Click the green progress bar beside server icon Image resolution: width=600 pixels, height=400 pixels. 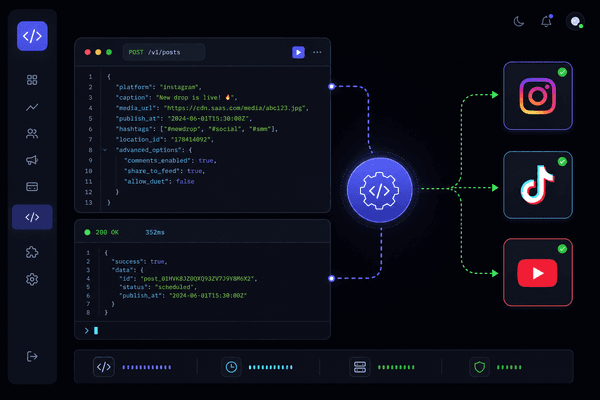(x=396, y=367)
